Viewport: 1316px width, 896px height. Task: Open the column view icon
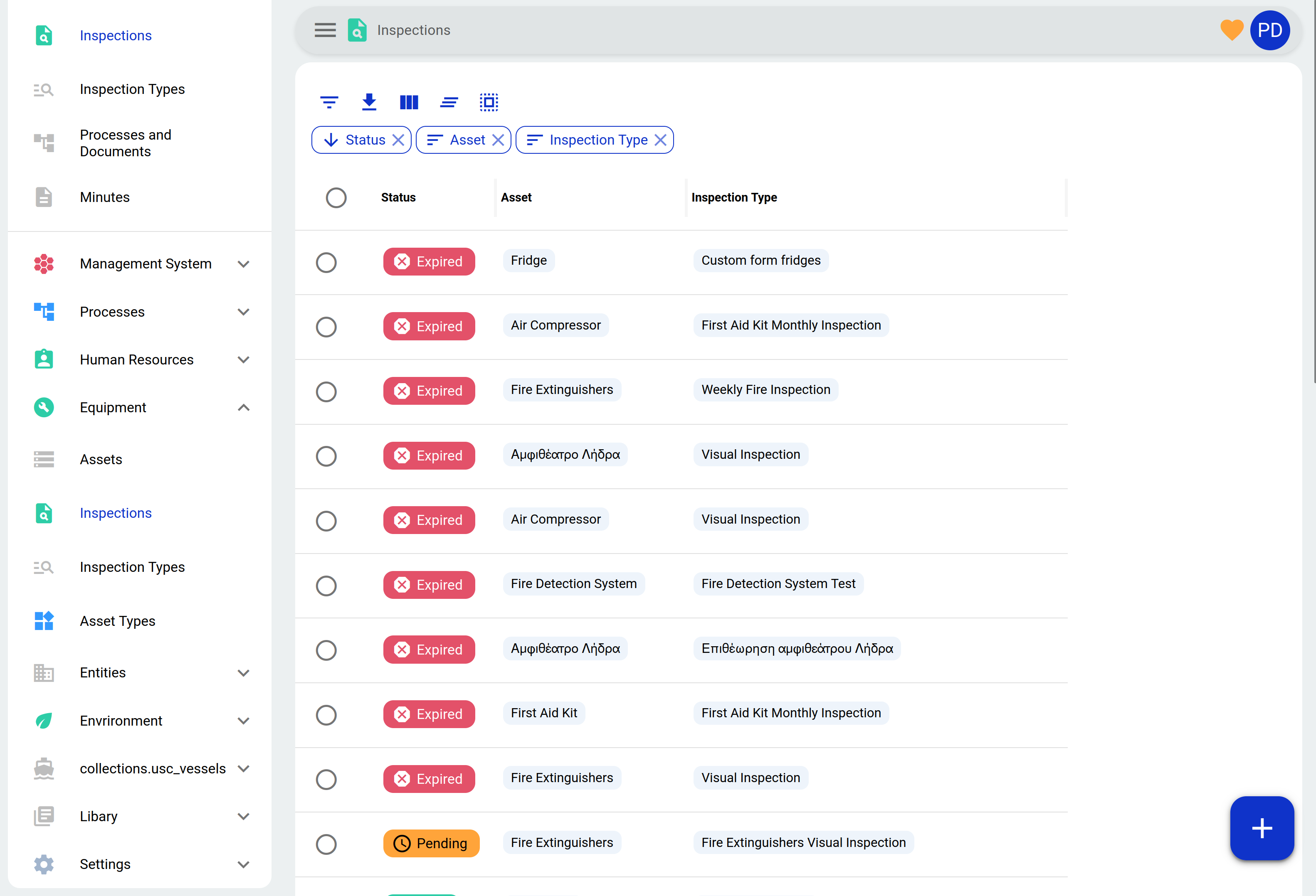pyautogui.click(x=409, y=103)
